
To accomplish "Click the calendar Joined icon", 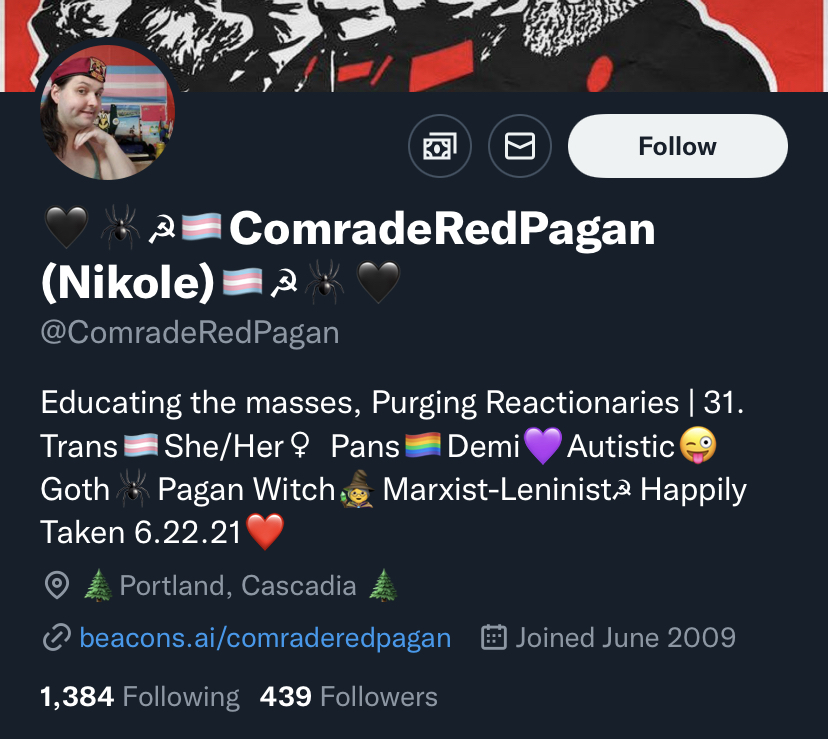I will 494,637.
